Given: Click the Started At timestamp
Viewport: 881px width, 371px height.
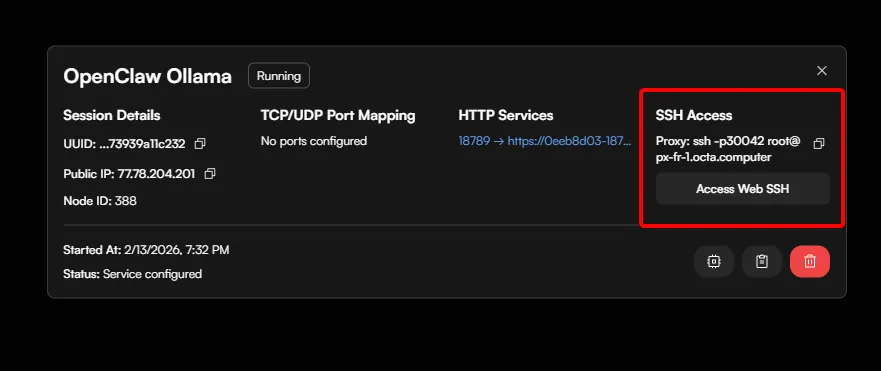Looking at the screenshot, I should pyautogui.click(x=146, y=250).
